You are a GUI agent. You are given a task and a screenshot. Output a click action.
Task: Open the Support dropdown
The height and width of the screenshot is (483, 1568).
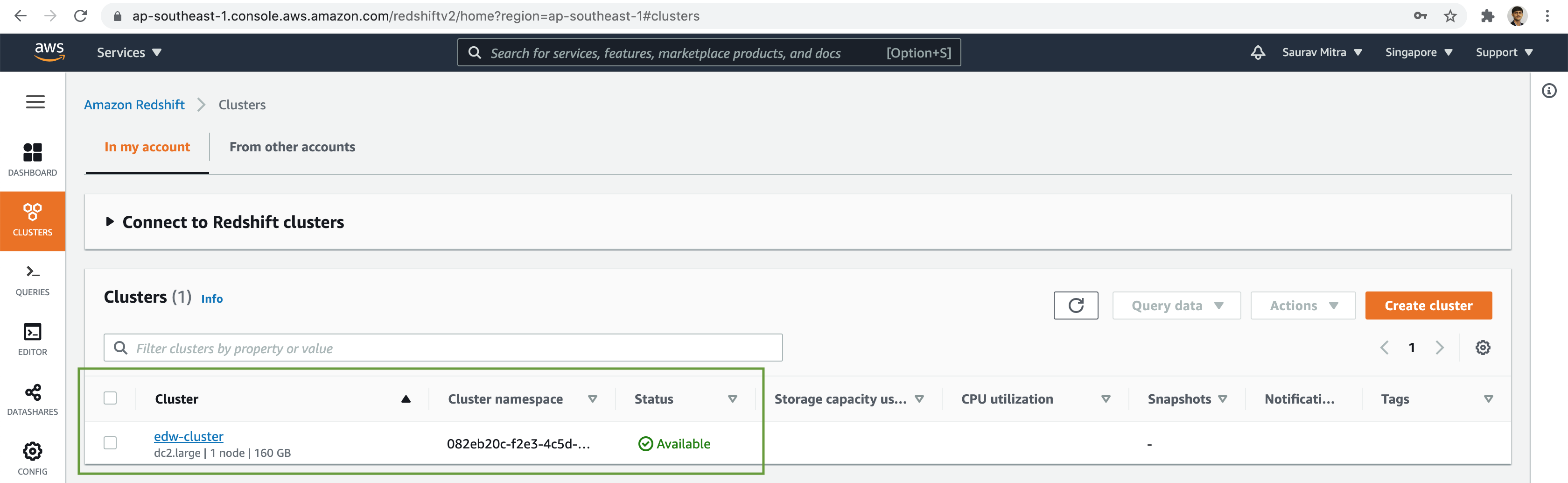1504,52
